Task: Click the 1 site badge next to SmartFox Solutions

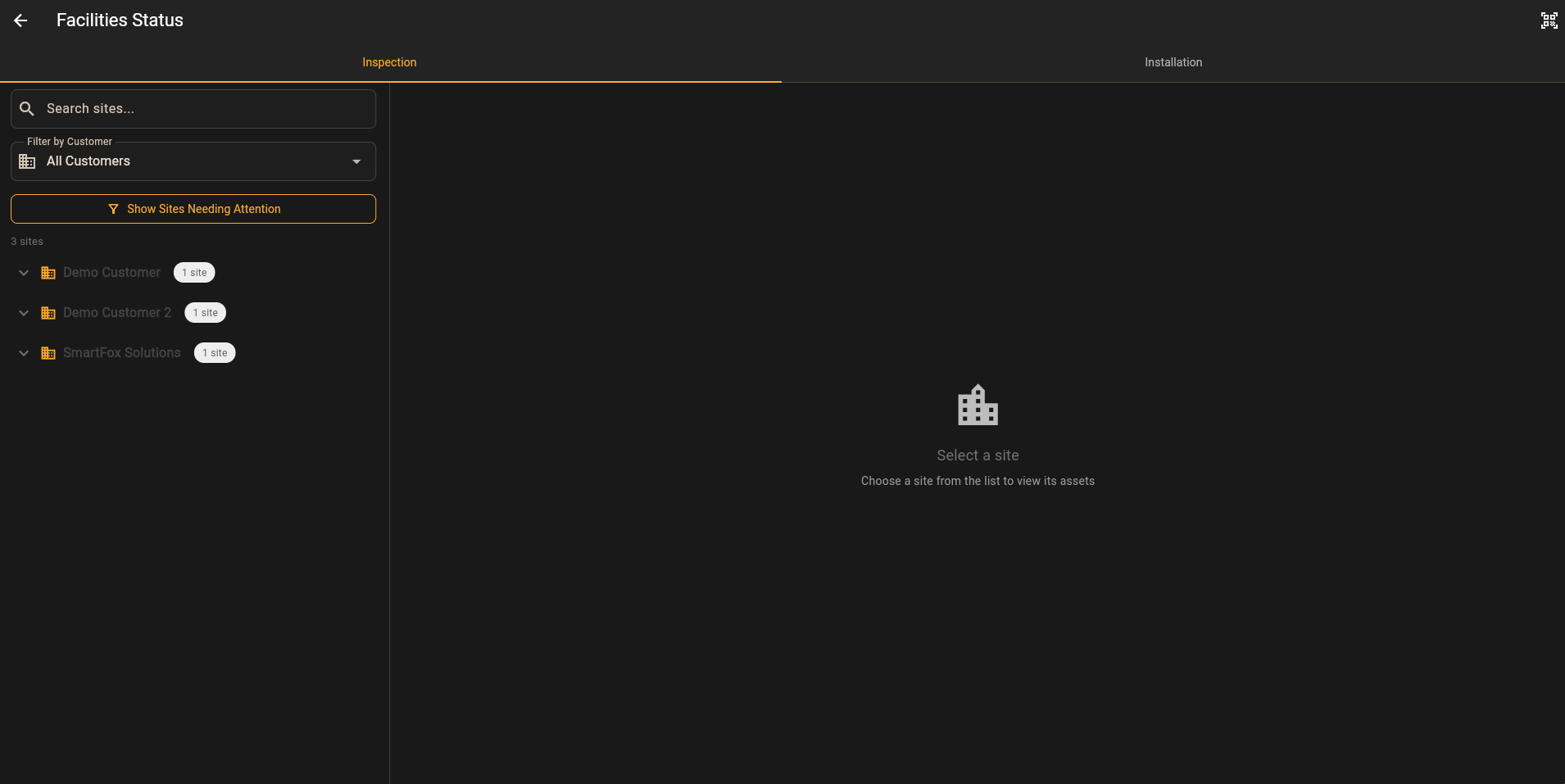Action: 215,352
